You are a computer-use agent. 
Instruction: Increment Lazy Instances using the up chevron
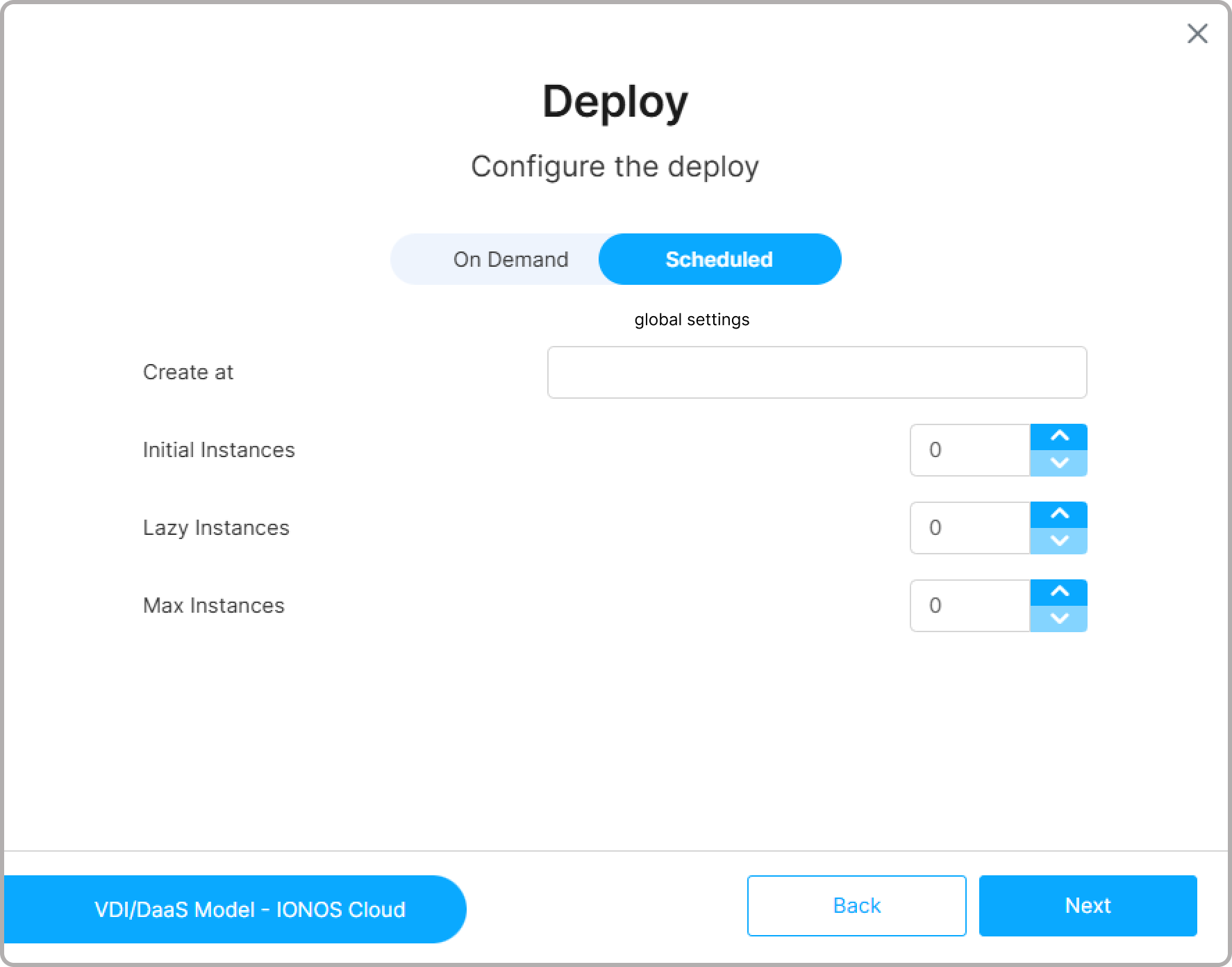pos(1058,515)
